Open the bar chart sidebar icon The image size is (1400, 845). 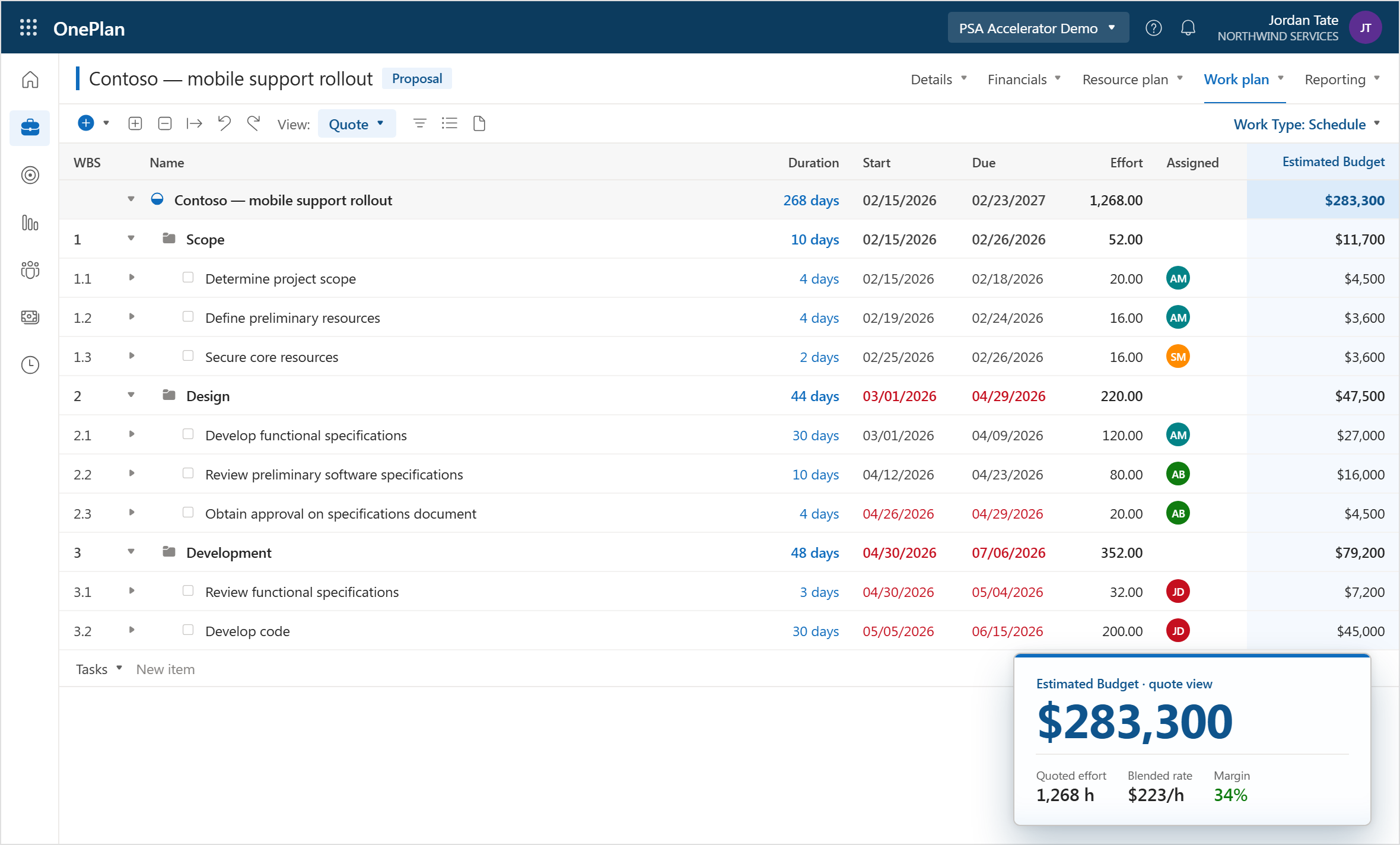click(30, 223)
